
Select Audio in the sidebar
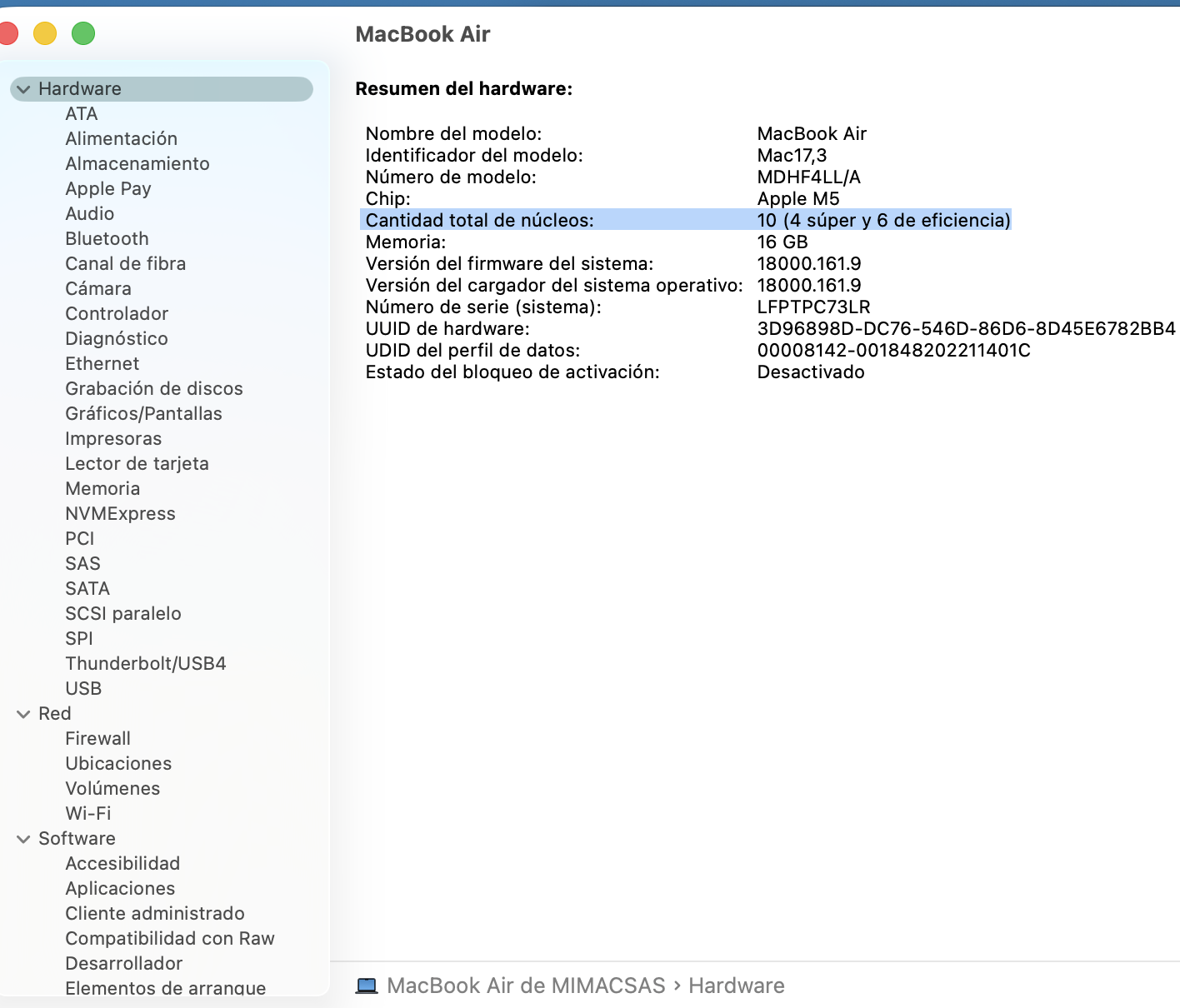(x=90, y=214)
